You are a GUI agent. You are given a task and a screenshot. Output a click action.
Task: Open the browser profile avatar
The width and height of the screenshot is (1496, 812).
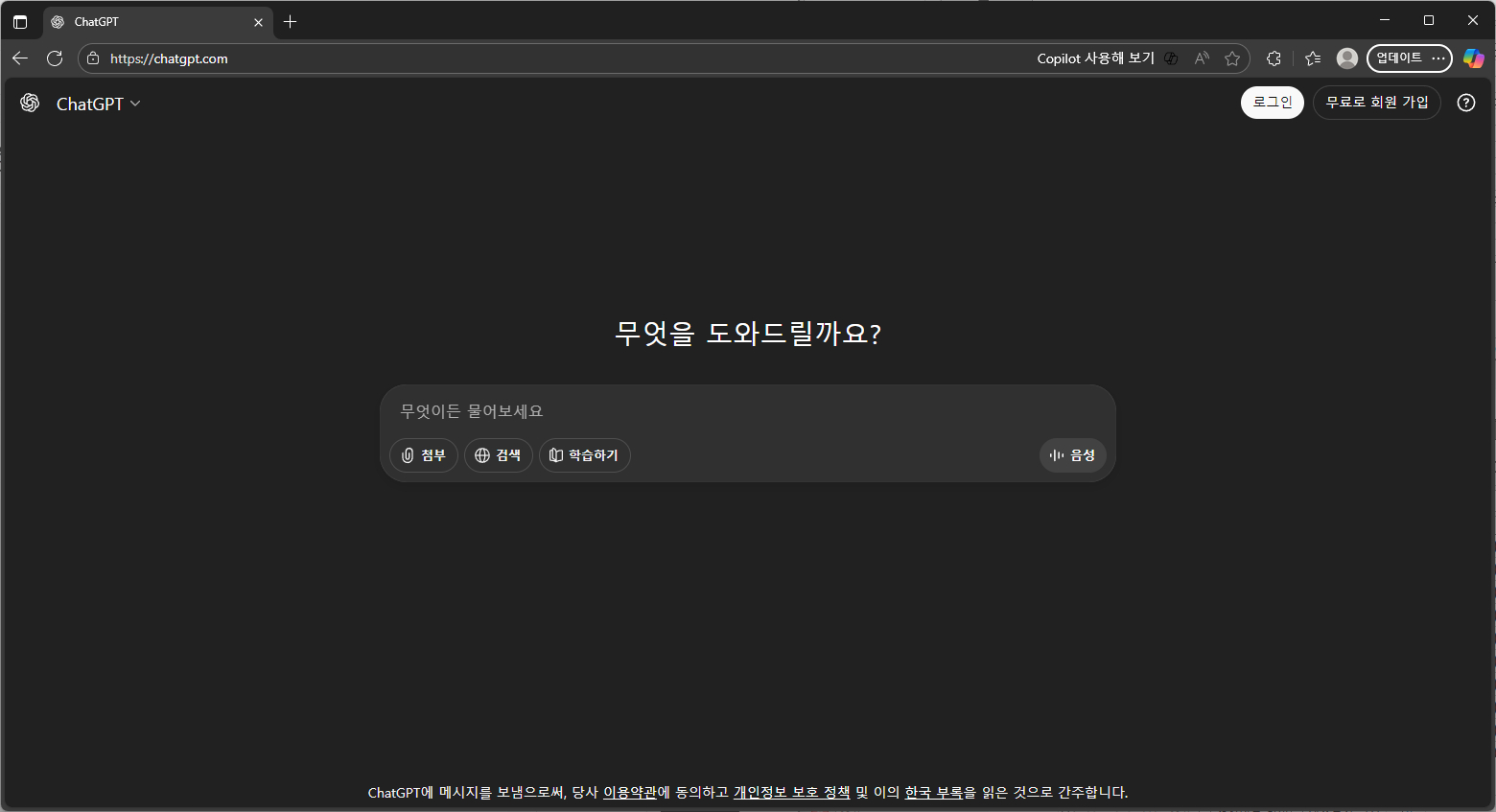click(1347, 58)
